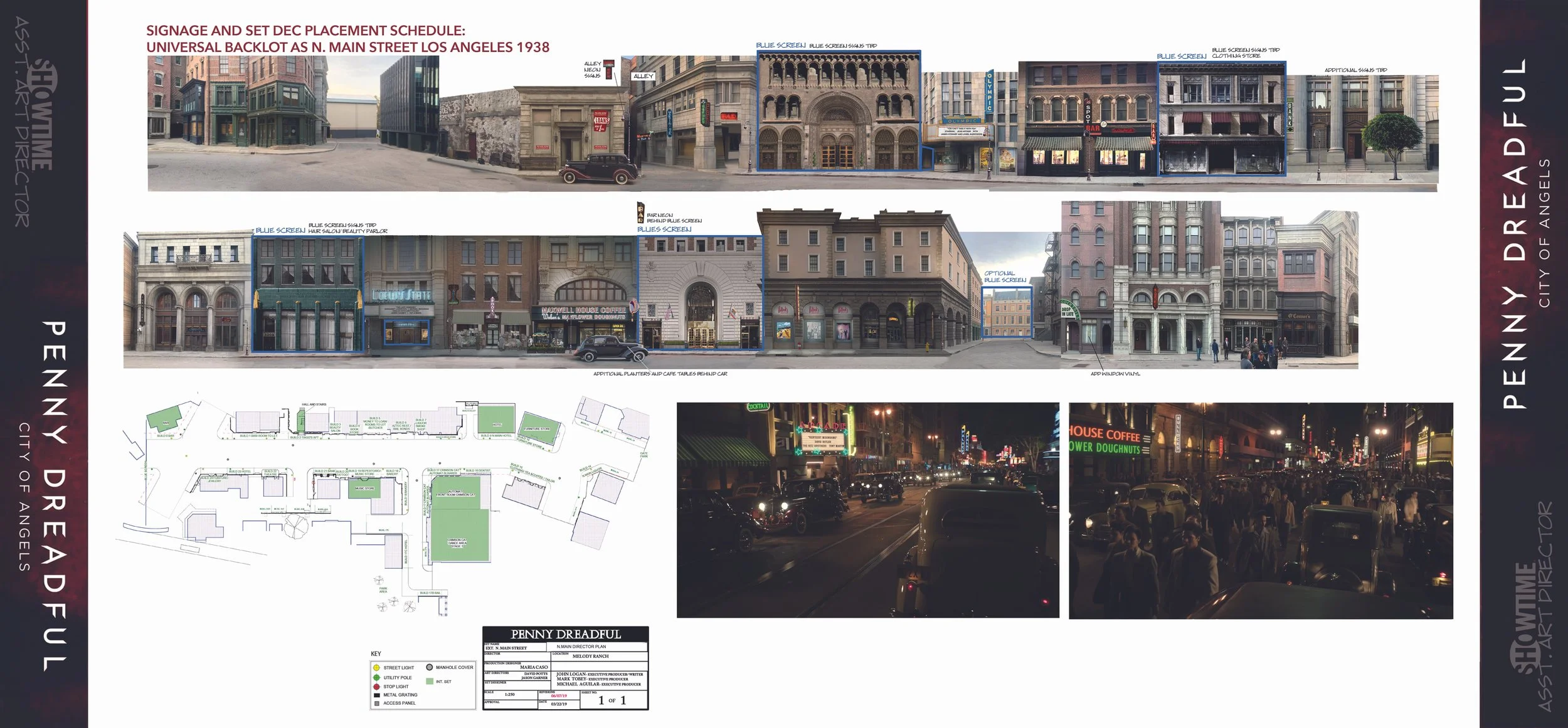Click the 'ADDITIONAL SIGNS TBD' annotation
Screen dimensions: 1568x728
click(1355, 70)
